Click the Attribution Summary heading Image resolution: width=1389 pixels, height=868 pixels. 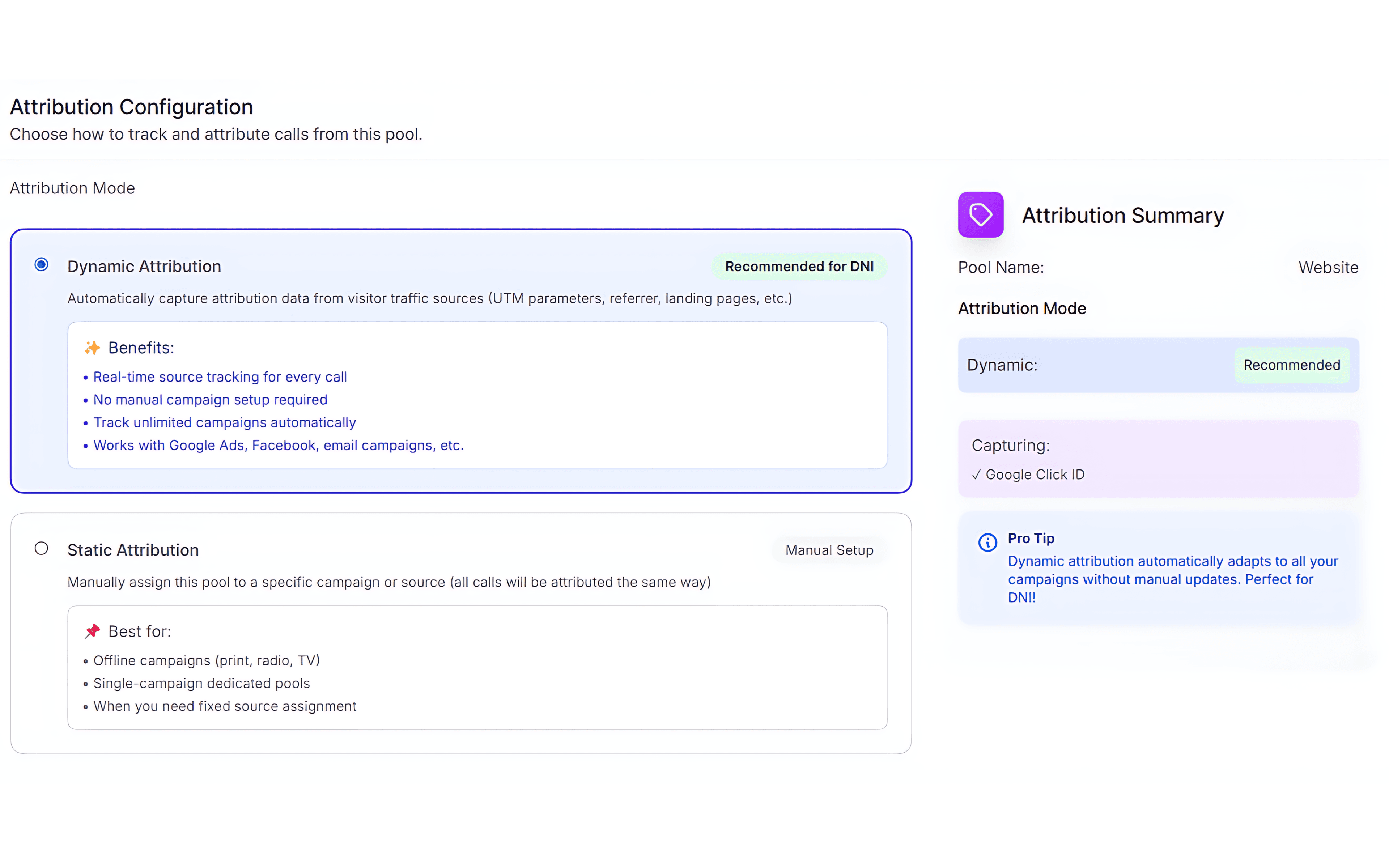coord(1123,215)
